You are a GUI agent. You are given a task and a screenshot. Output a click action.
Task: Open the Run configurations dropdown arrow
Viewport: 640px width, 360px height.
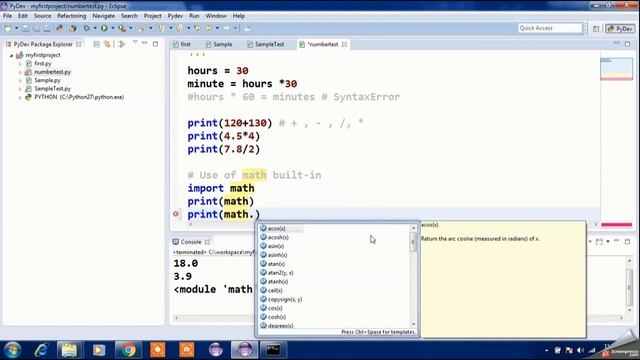[113, 28]
